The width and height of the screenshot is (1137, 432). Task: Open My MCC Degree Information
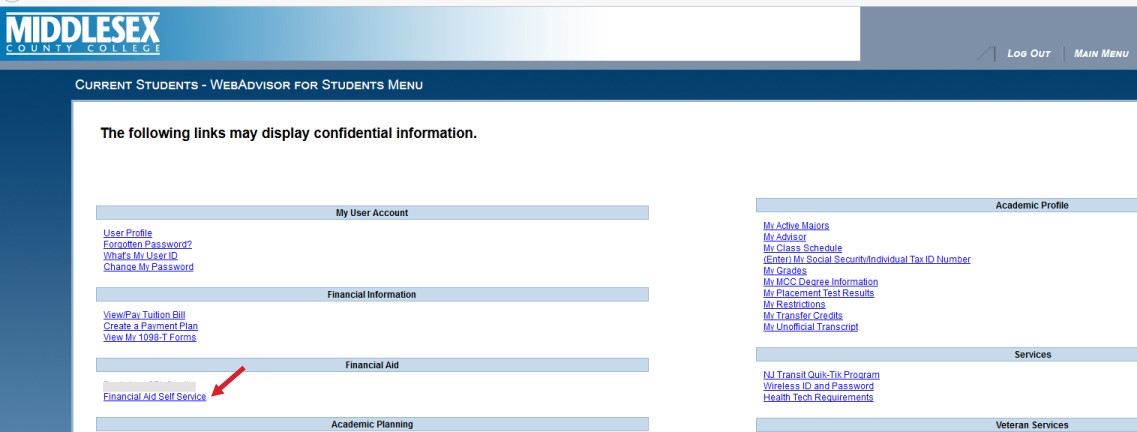pos(820,282)
